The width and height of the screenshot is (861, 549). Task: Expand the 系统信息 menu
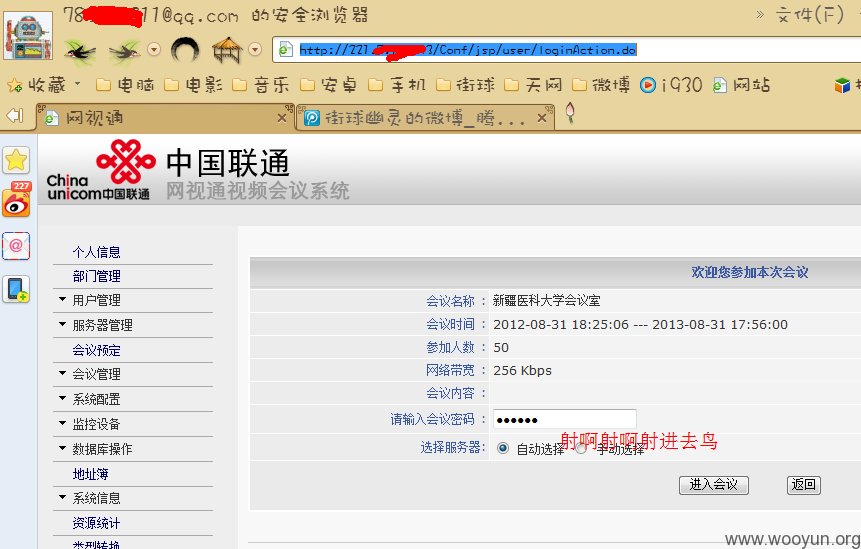97,498
